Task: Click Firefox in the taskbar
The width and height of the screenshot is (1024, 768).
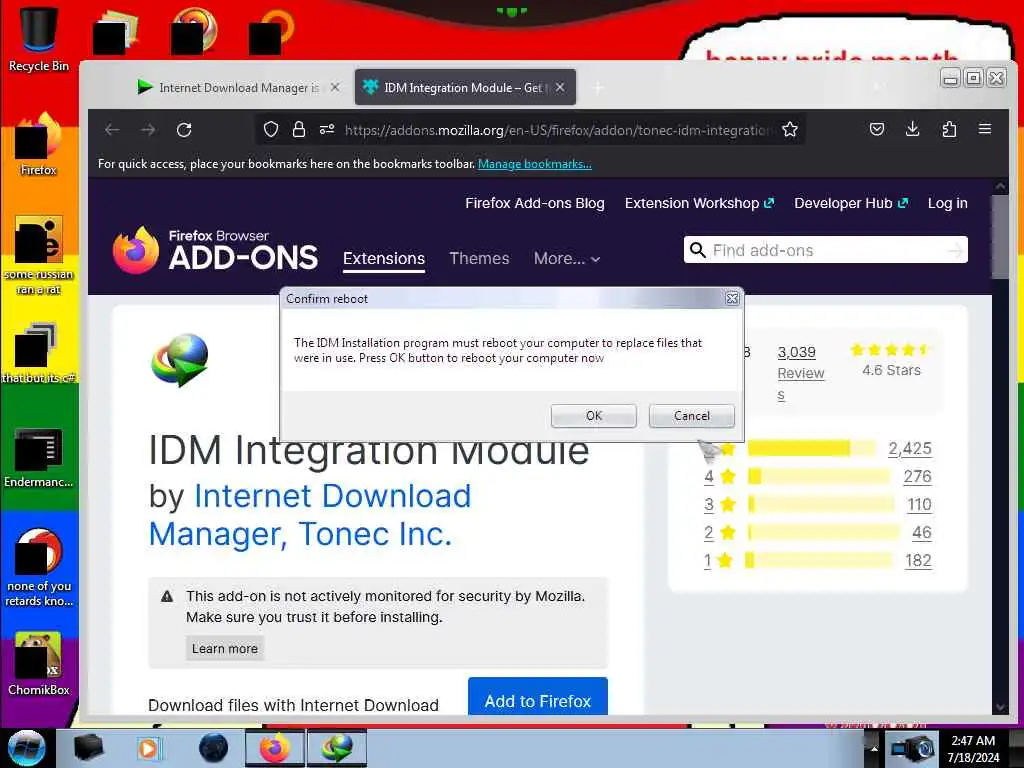Action: [x=274, y=748]
